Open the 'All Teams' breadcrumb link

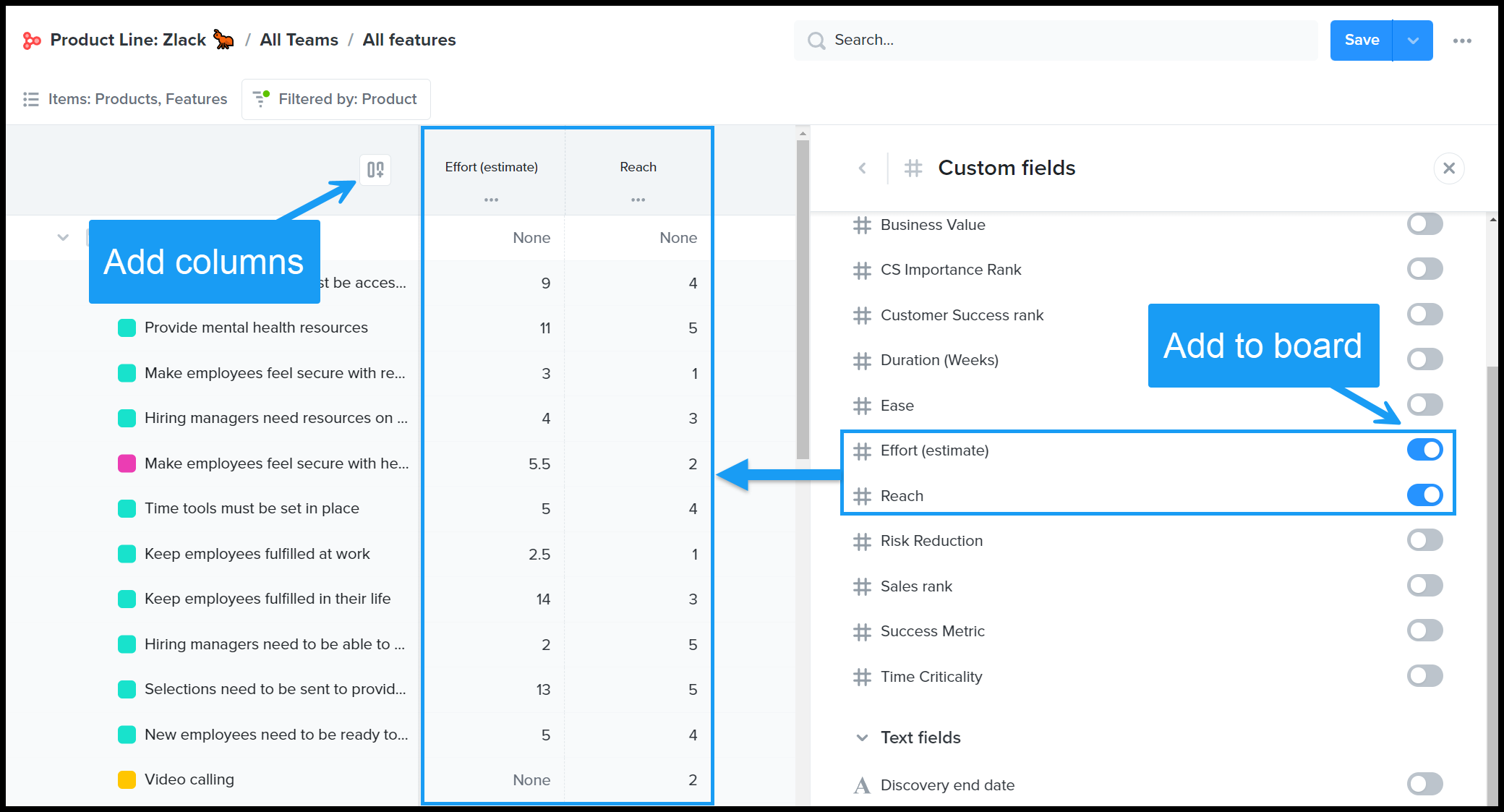(x=299, y=40)
